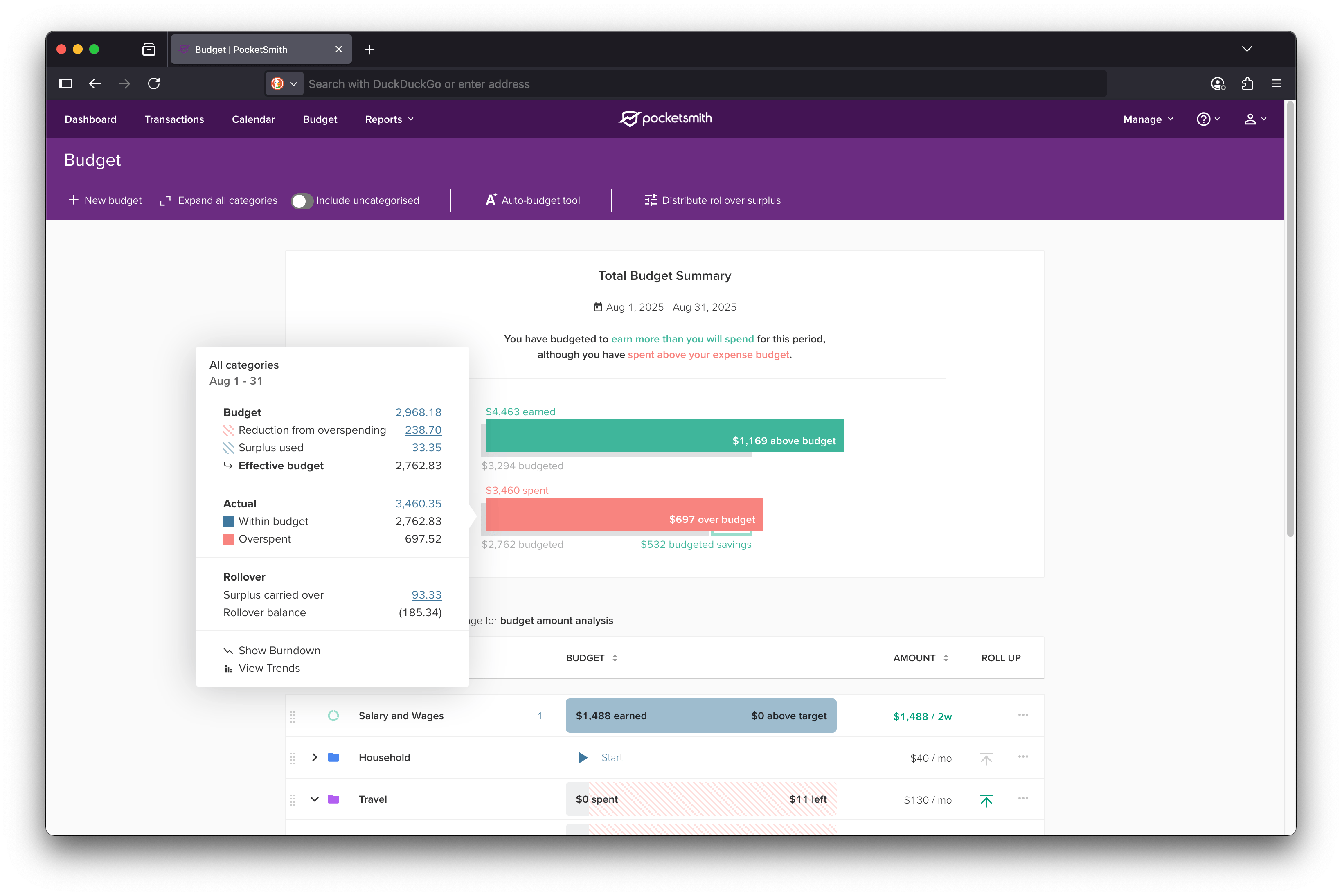Click the Actual 3,460.35 link

click(x=418, y=503)
